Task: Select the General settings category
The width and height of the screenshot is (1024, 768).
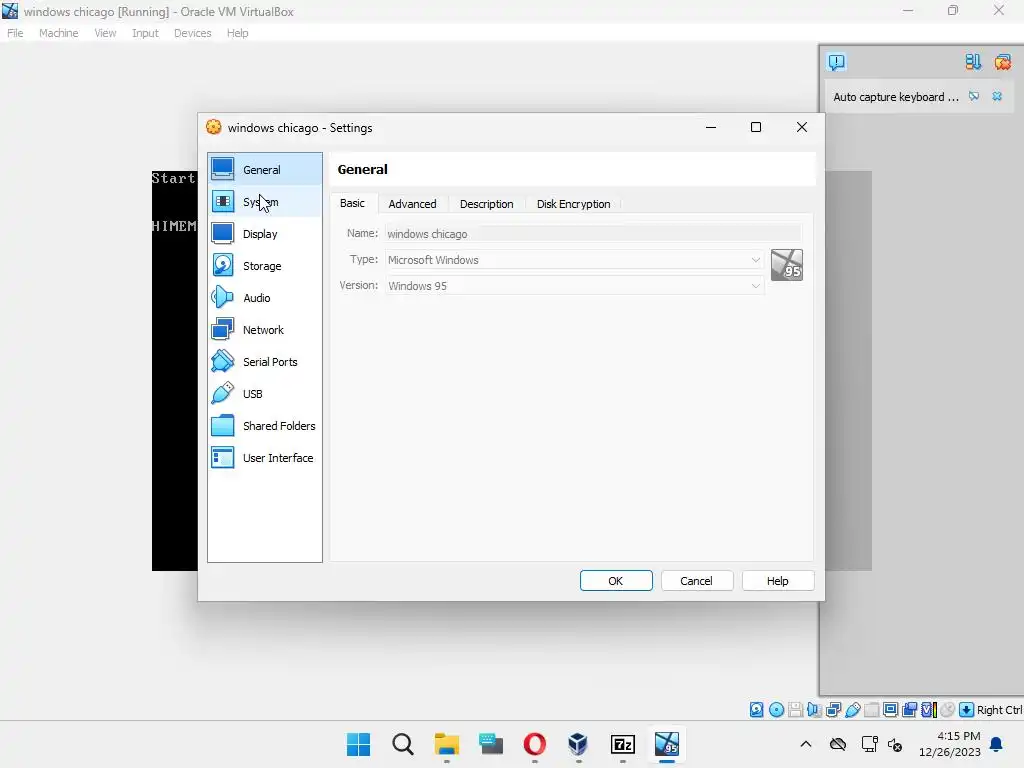Action: point(264,170)
